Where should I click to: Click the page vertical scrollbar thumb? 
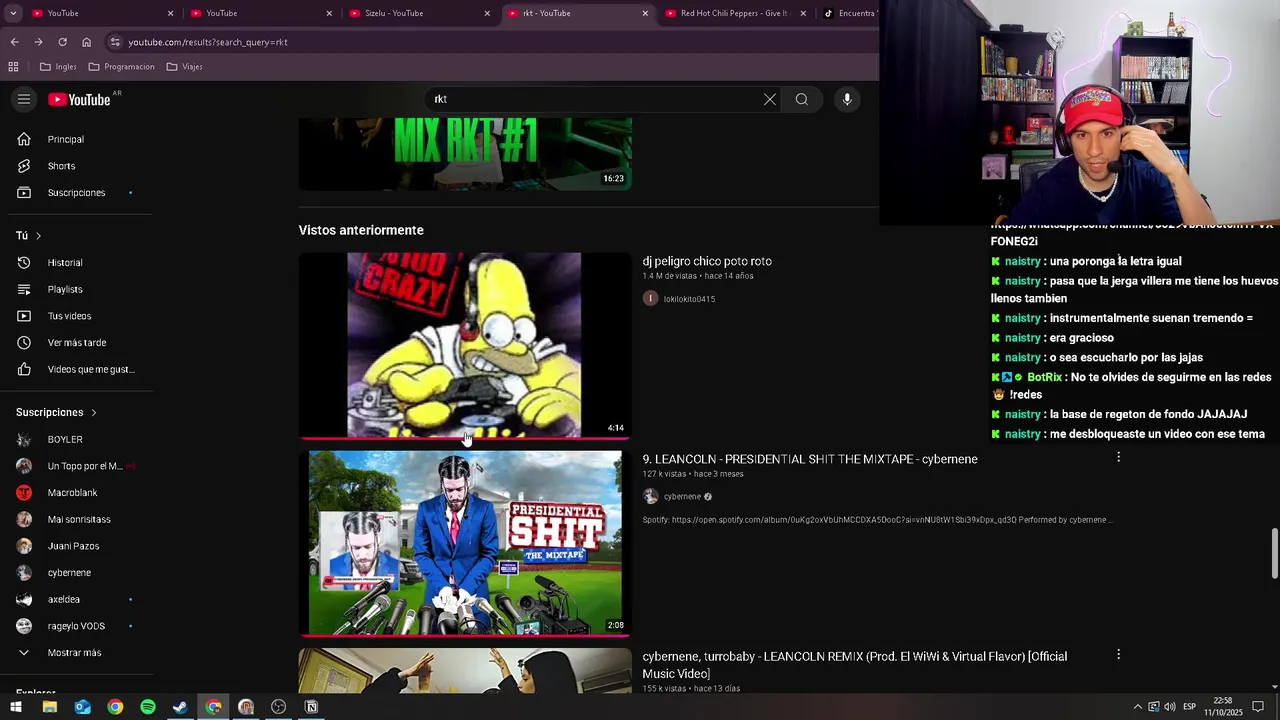pyautogui.click(x=1274, y=553)
